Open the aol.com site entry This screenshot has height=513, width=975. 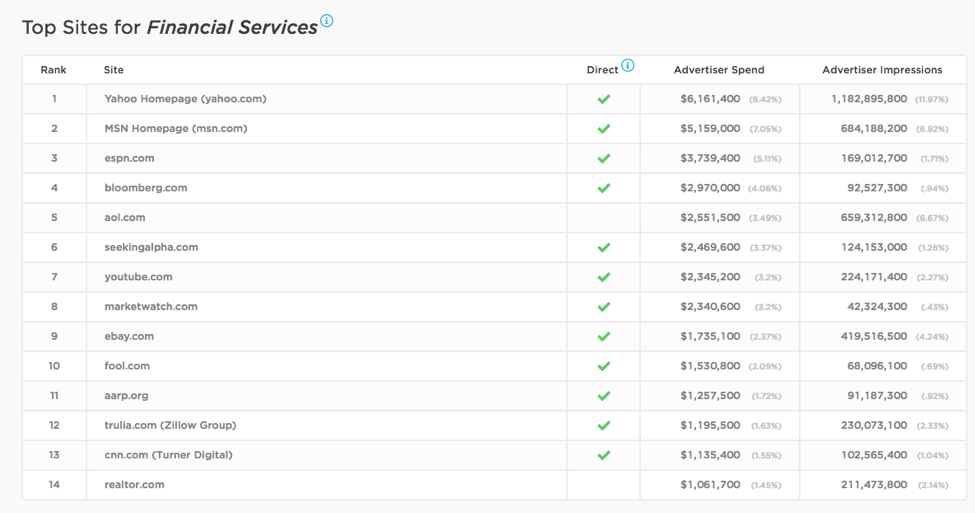click(x=124, y=217)
